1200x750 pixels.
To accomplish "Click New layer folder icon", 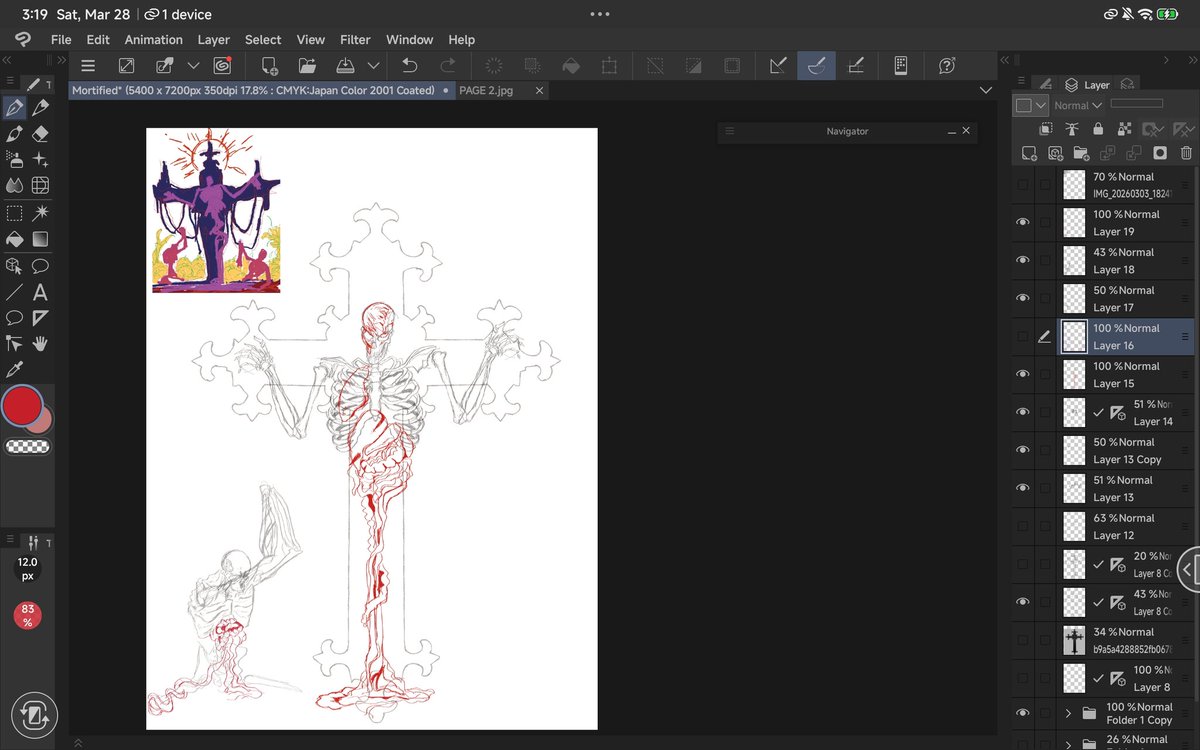I will click(1081, 153).
